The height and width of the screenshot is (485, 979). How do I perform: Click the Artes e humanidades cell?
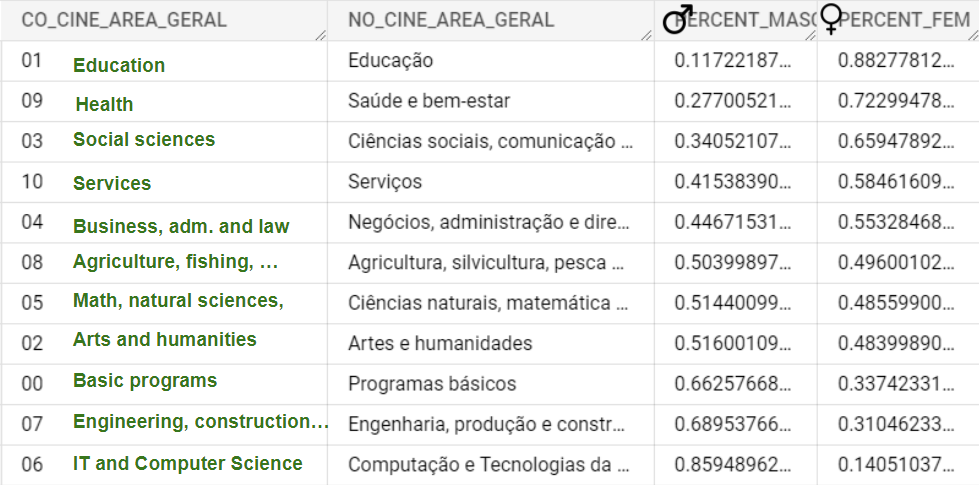[440, 343]
